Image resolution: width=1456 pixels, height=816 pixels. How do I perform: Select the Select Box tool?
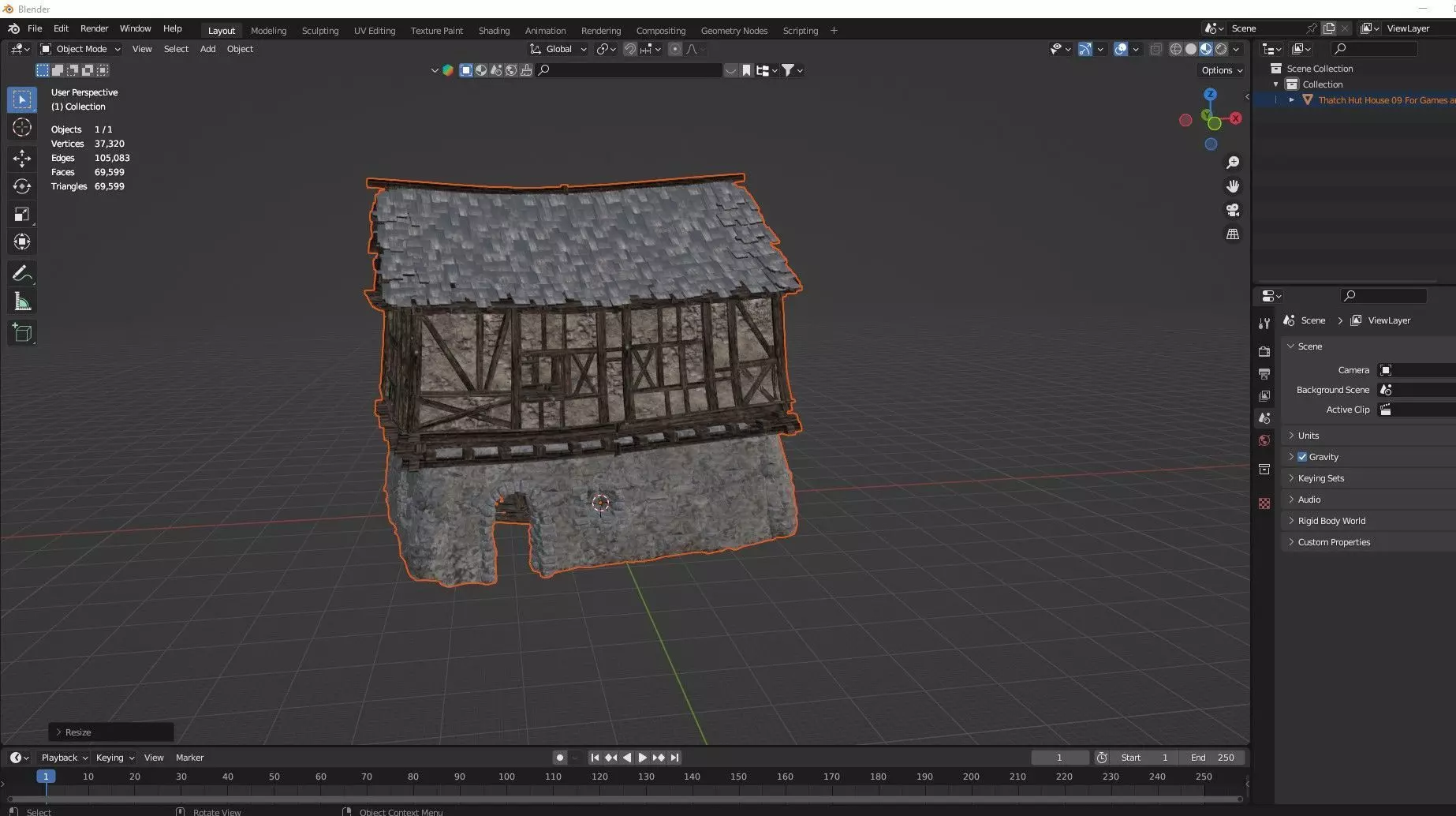[22, 99]
